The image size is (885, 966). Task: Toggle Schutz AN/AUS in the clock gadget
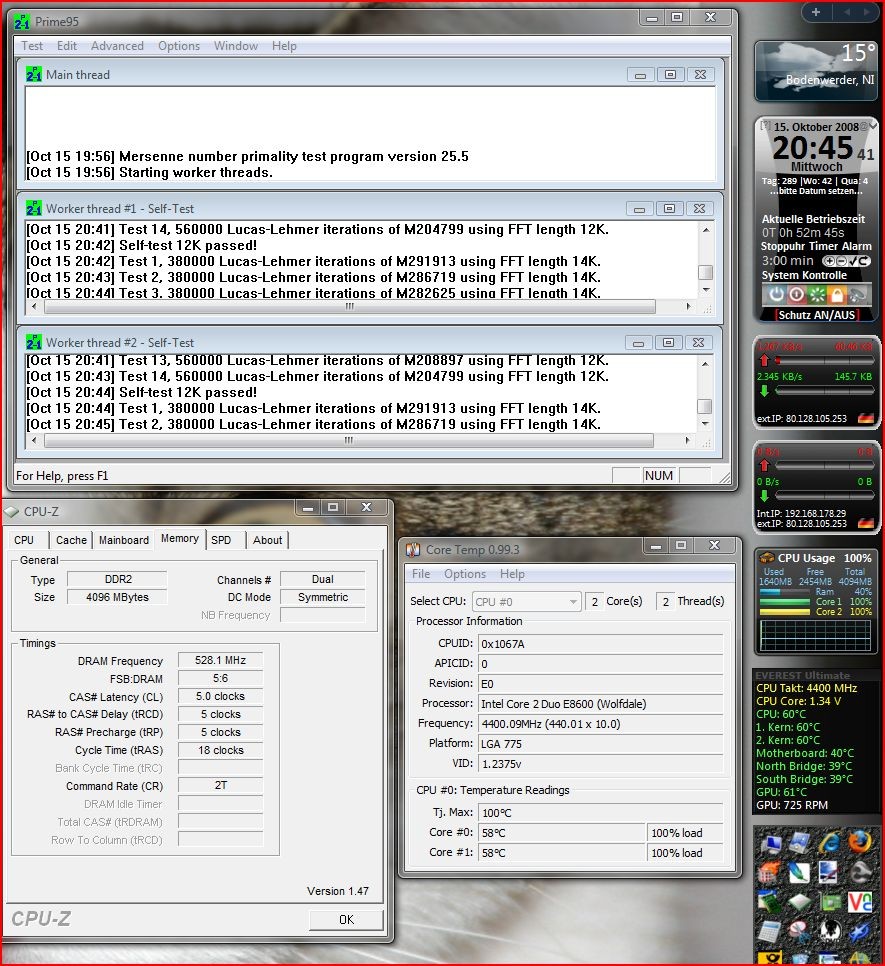817,315
